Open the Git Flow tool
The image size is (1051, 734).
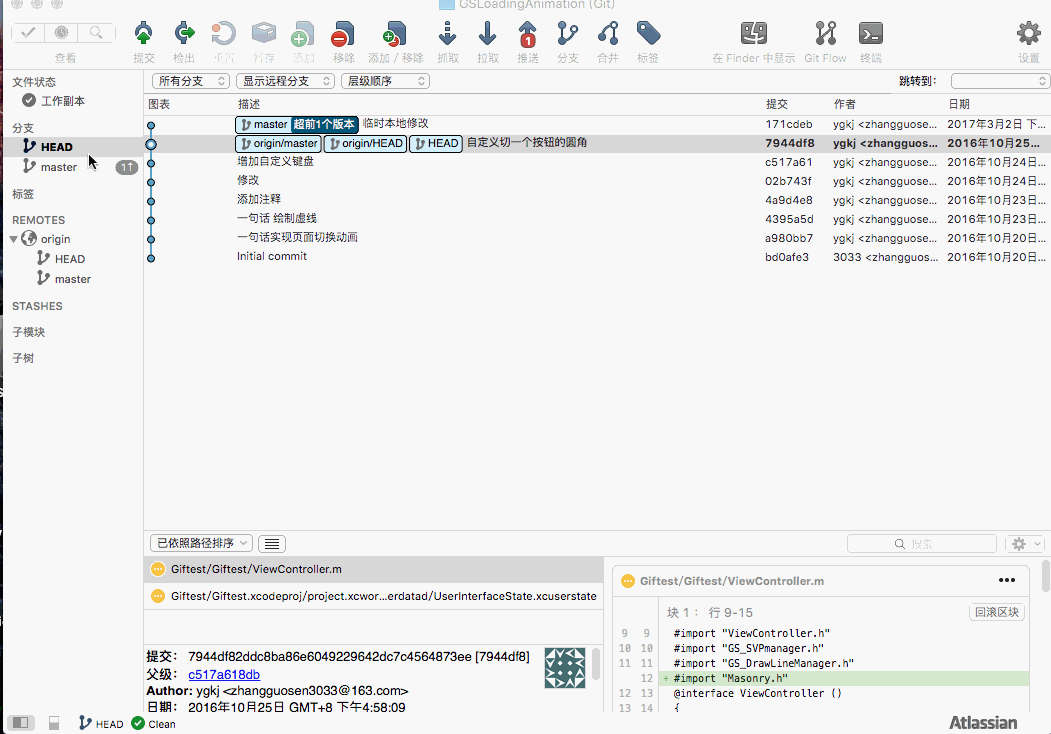[825, 36]
